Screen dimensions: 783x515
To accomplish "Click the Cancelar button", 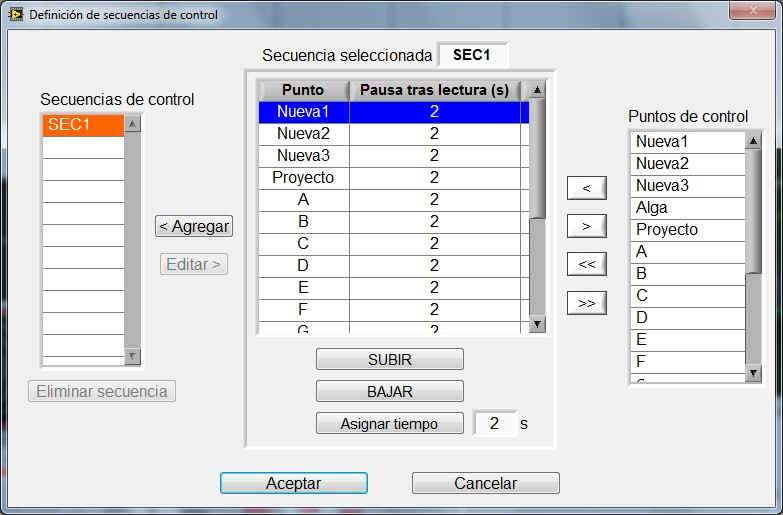I will [x=485, y=483].
